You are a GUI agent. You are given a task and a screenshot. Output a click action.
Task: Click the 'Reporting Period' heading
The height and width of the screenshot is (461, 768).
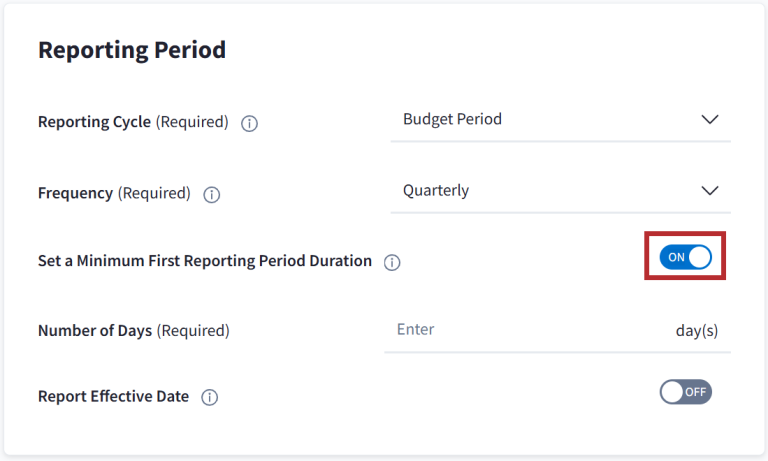click(x=132, y=50)
